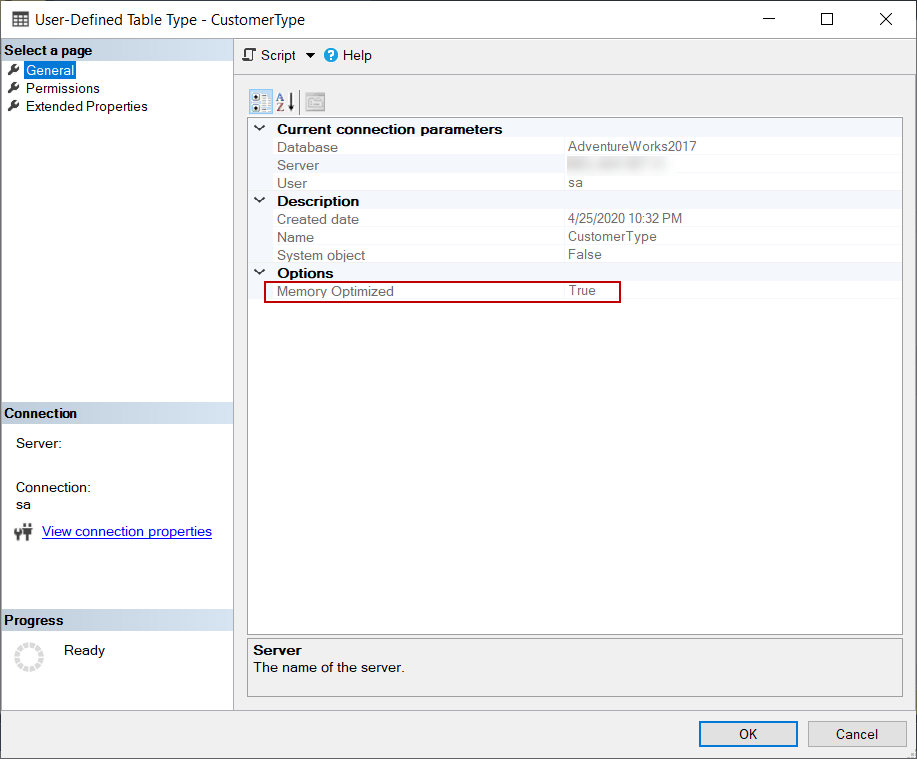Click the window title bar table icon
This screenshot has width=917, height=759.
pos(20,20)
